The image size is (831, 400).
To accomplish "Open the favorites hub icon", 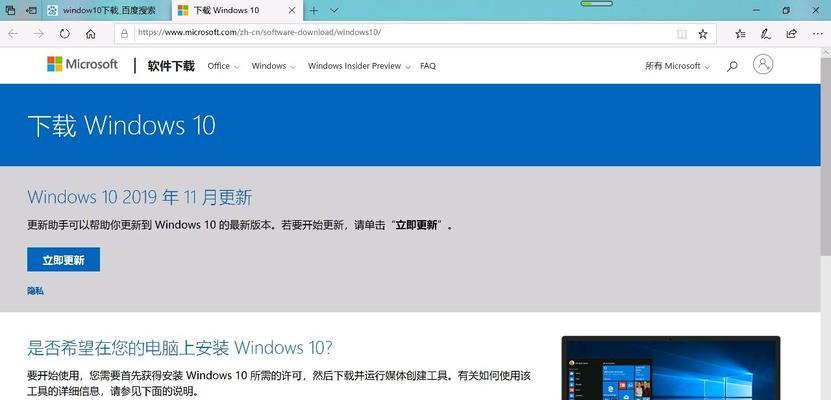I will (x=740, y=34).
